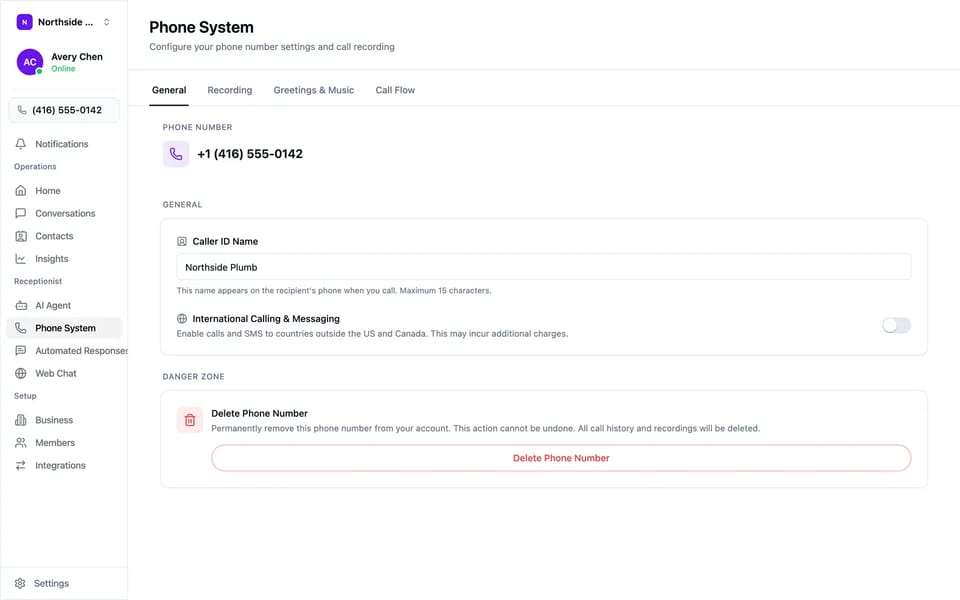960x600 pixels.
Task: Open Settings at sidebar bottom
Action: pyautogui.click(x=64, y=583)
